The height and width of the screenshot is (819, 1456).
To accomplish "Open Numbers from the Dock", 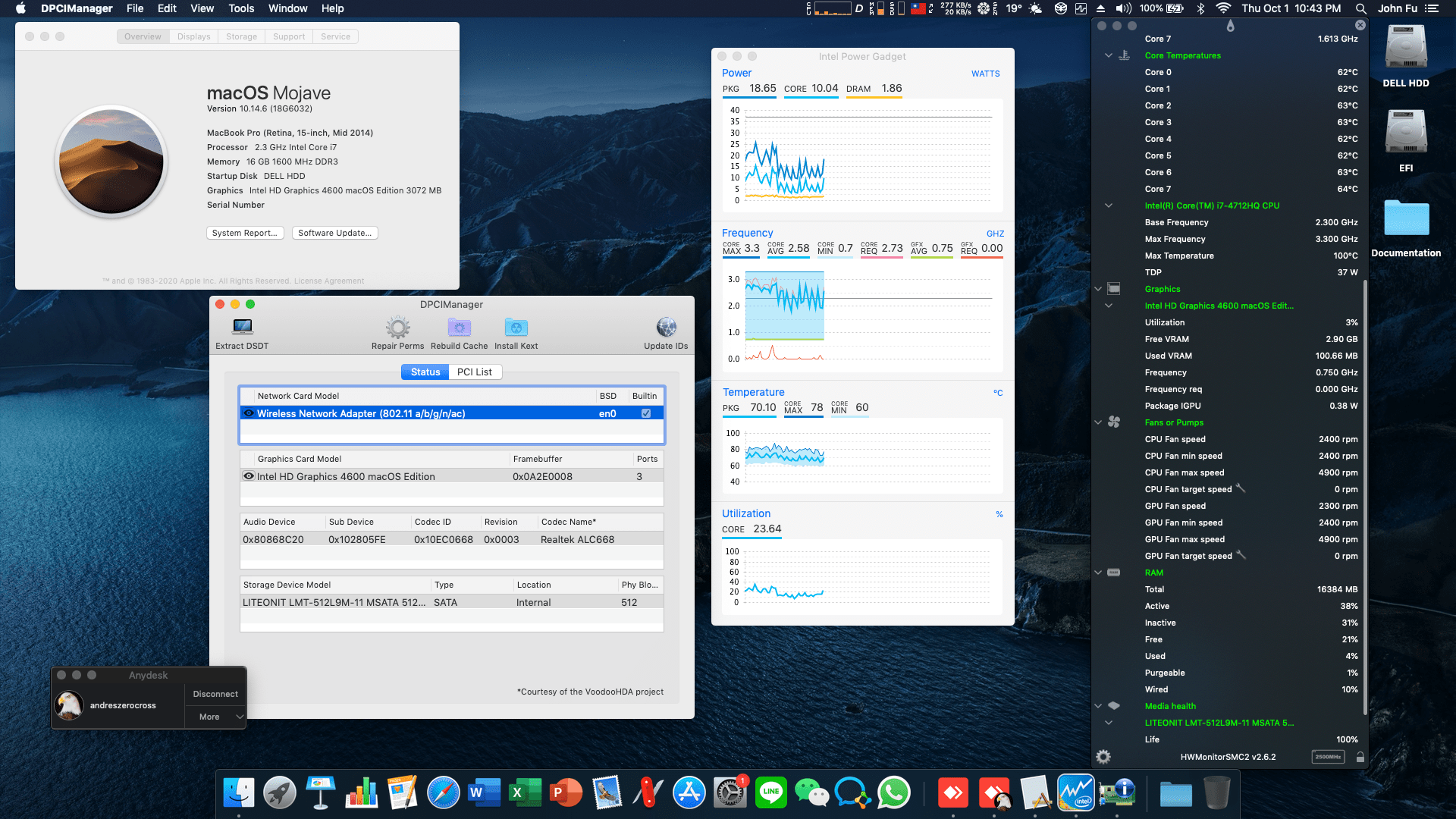I will tap(362, 793).
